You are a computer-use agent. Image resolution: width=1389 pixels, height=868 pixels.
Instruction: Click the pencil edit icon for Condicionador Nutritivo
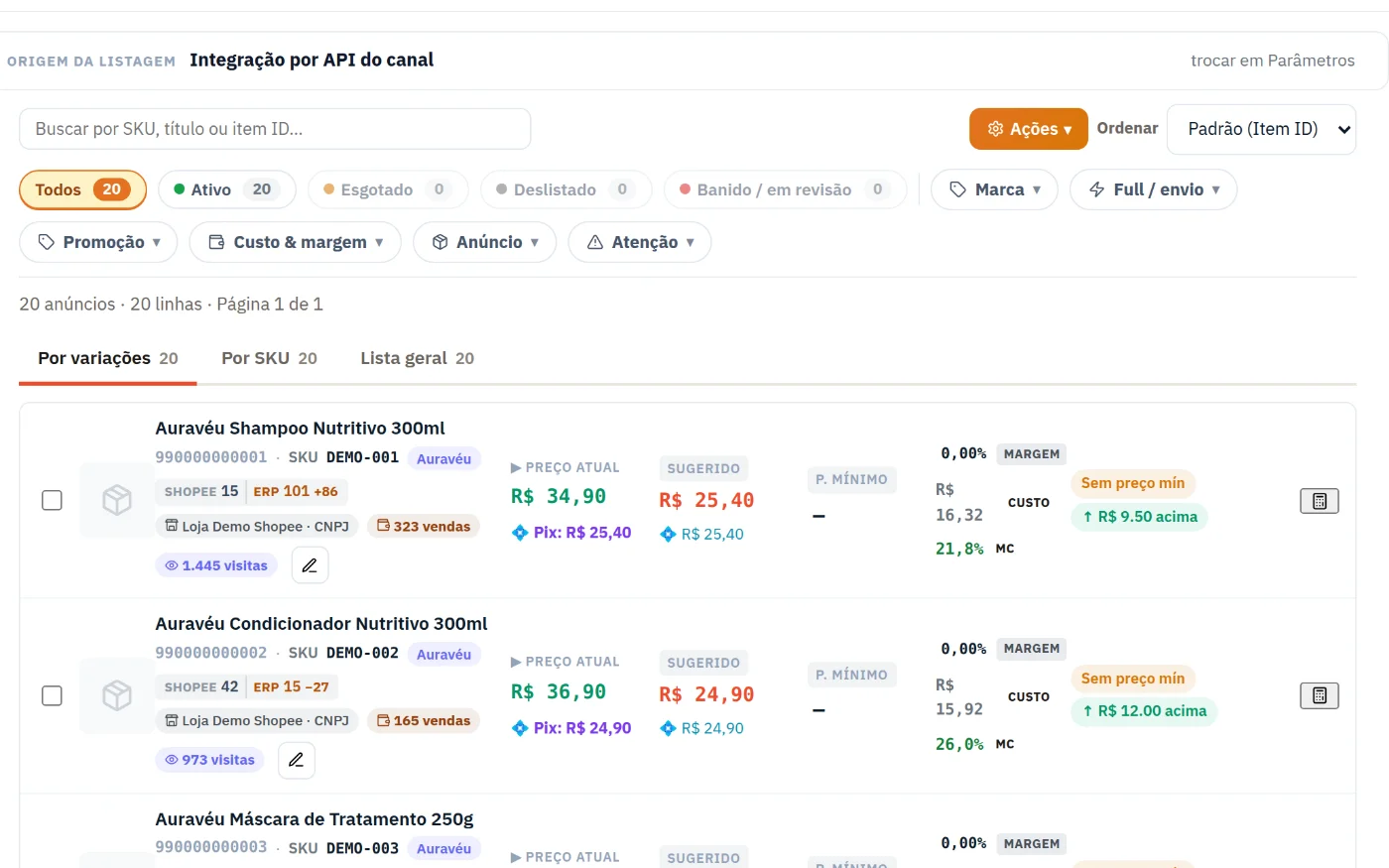pyautogui.click(x=296, y=760)
